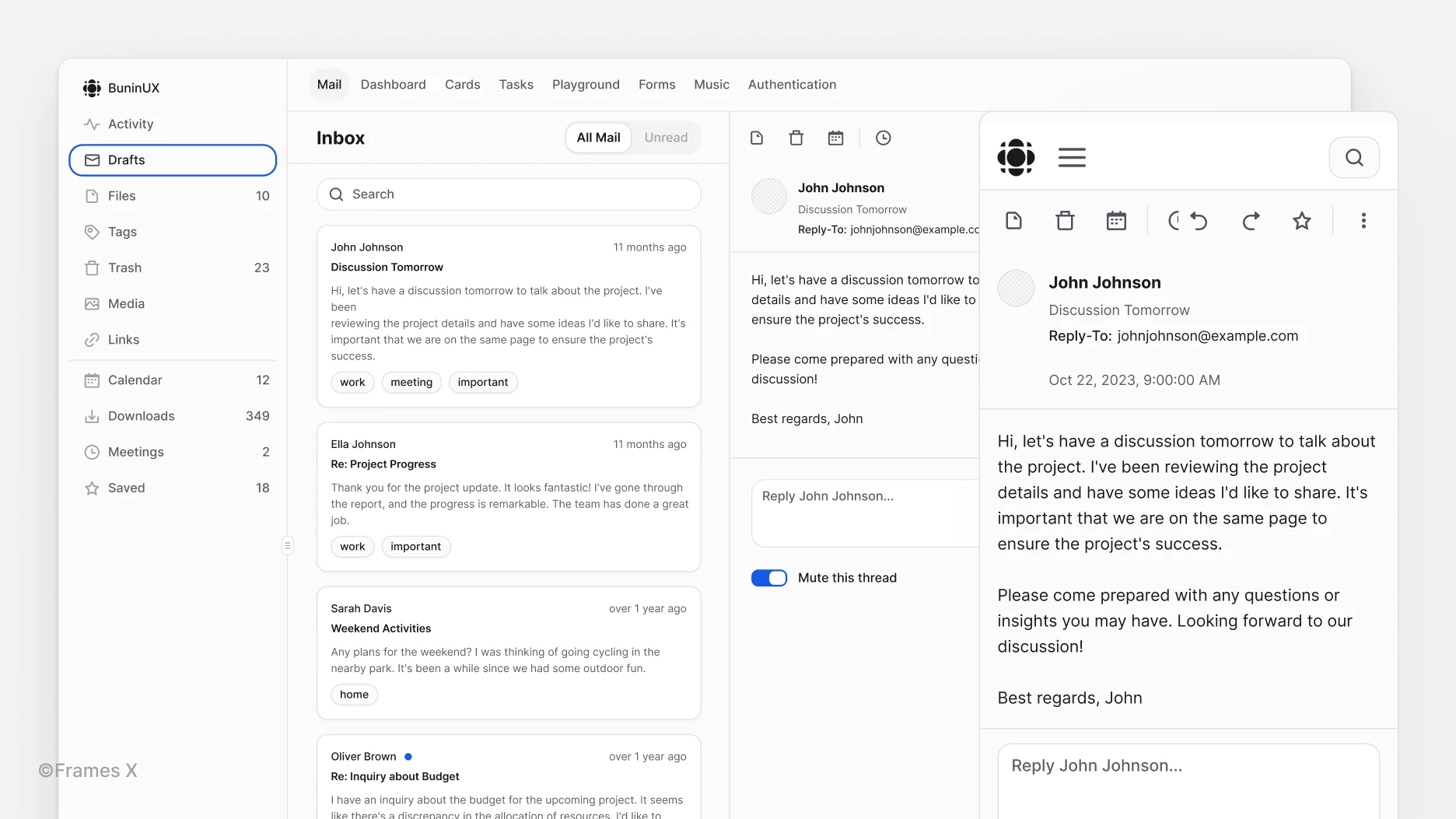Switch to the Dashboard tab
Screen dimensions: 1456x819
[x=393, y=85]
